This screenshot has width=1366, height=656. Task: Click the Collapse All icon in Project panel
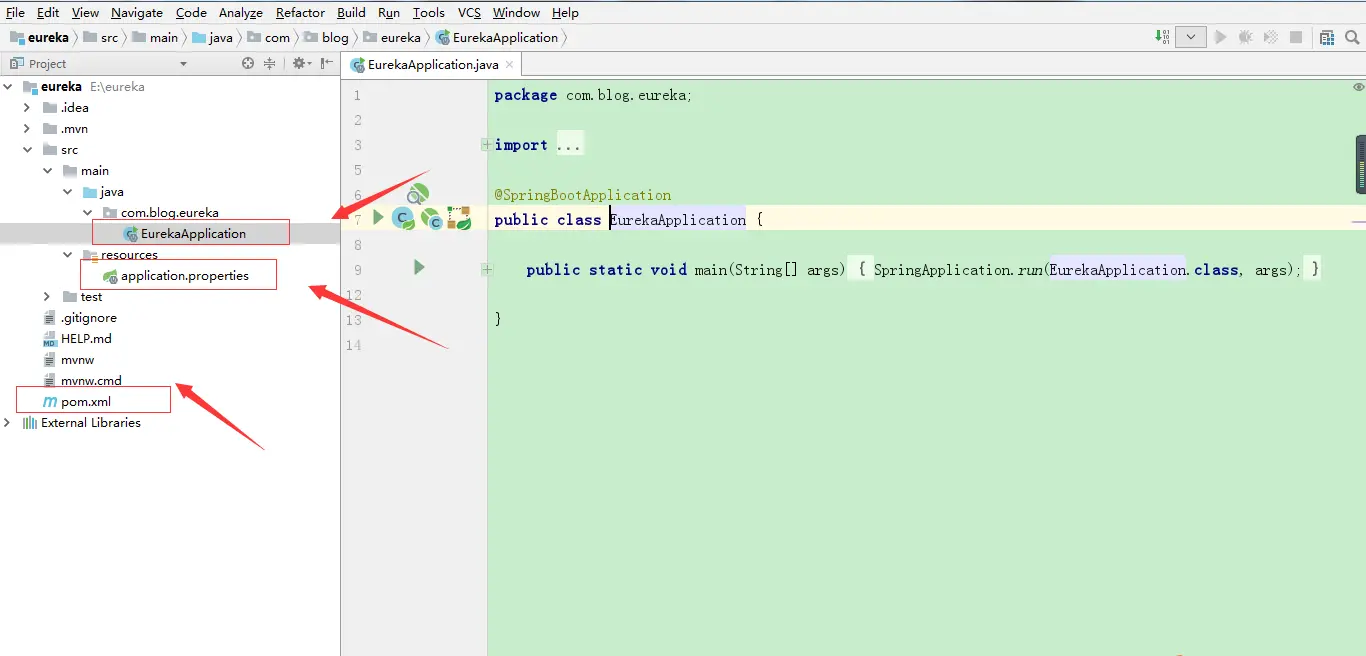269,63
